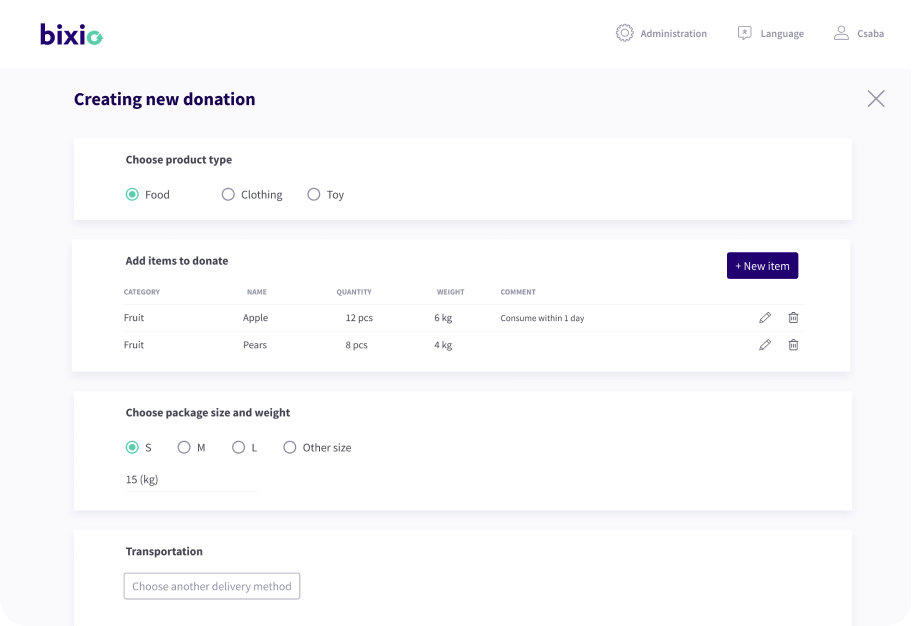Click the Fruit category in Apple row
912x626 pixels.
click(134, 318)
